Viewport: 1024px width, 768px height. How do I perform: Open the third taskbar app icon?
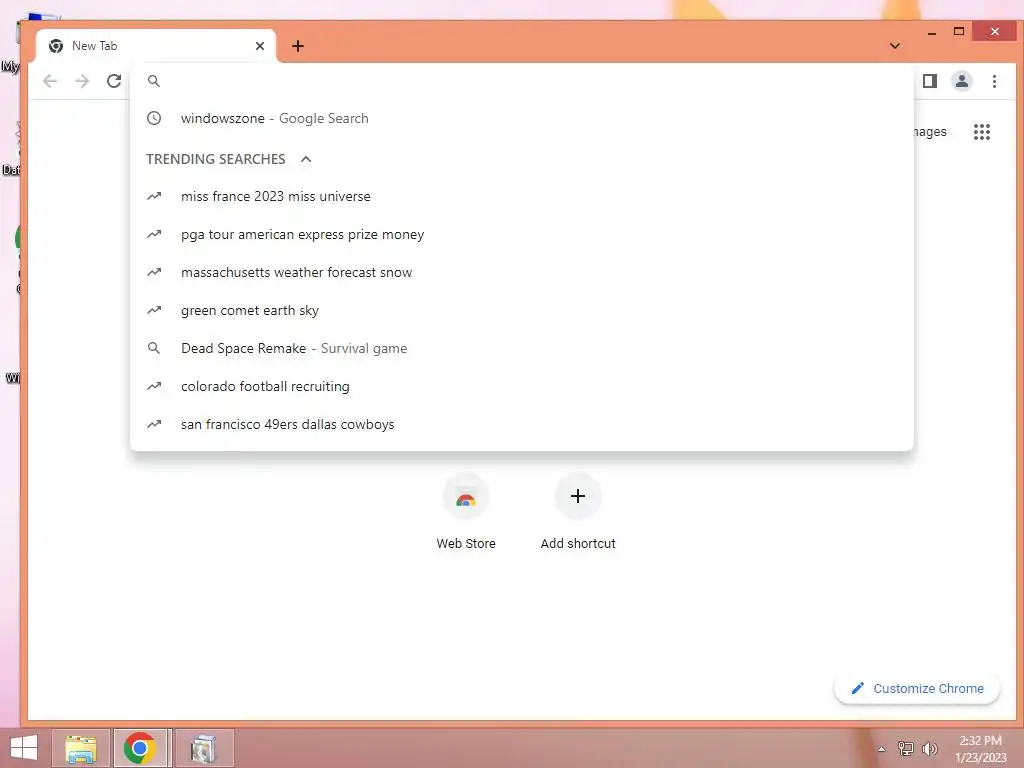pyautogui.click(x=204, y=748)
